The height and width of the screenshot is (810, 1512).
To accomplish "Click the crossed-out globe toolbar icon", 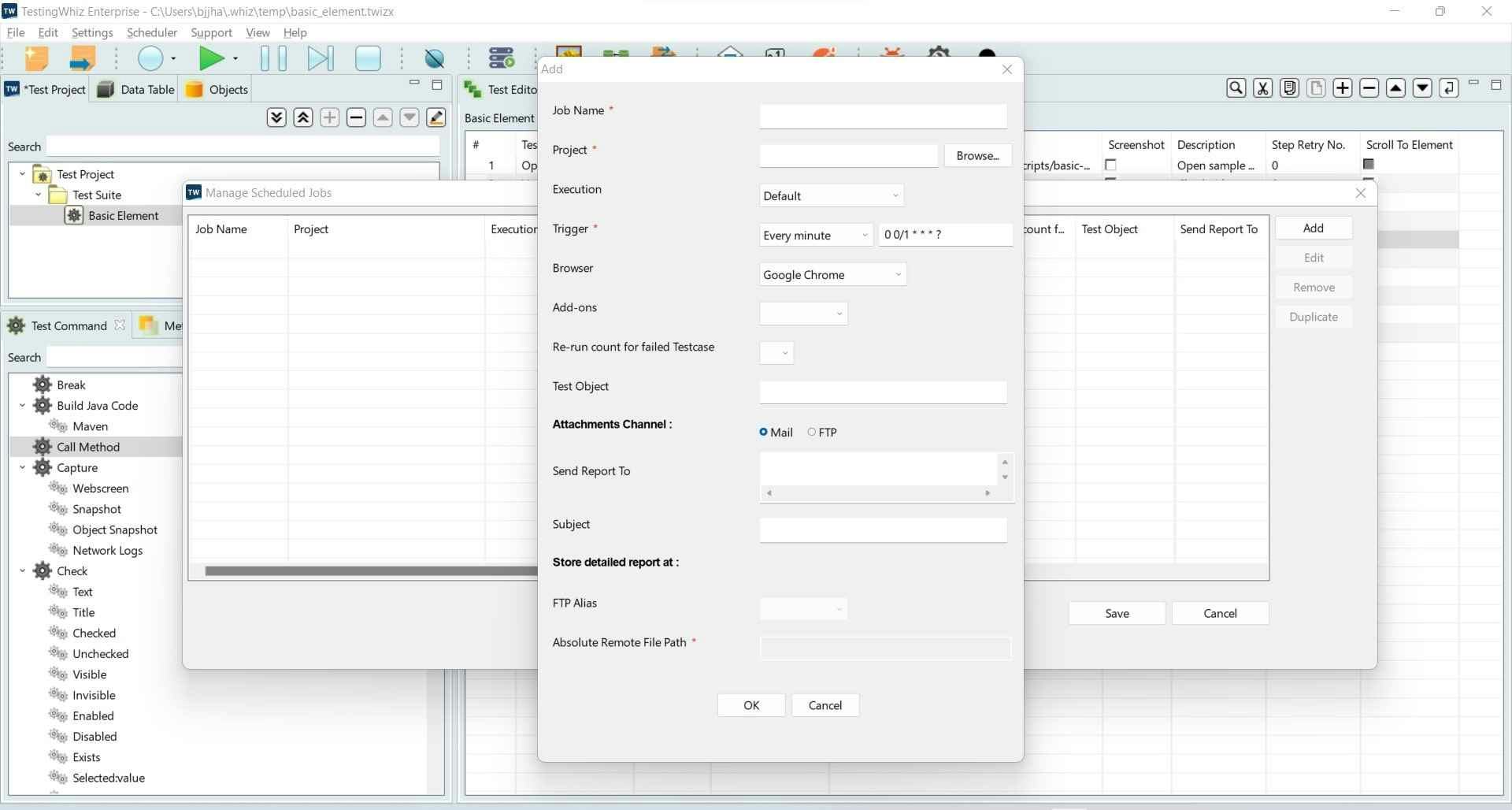I will (434, 58).
